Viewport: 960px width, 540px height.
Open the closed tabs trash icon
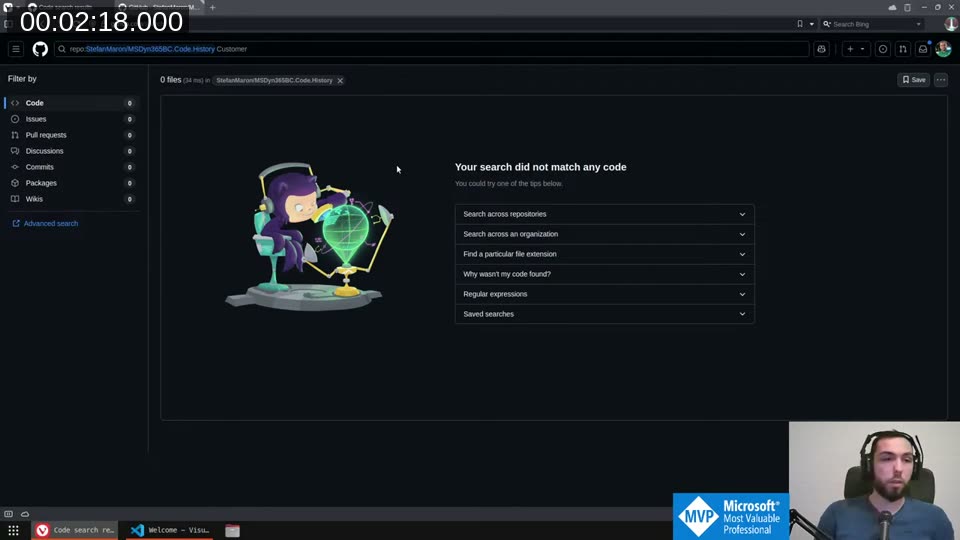click(907, 7)
